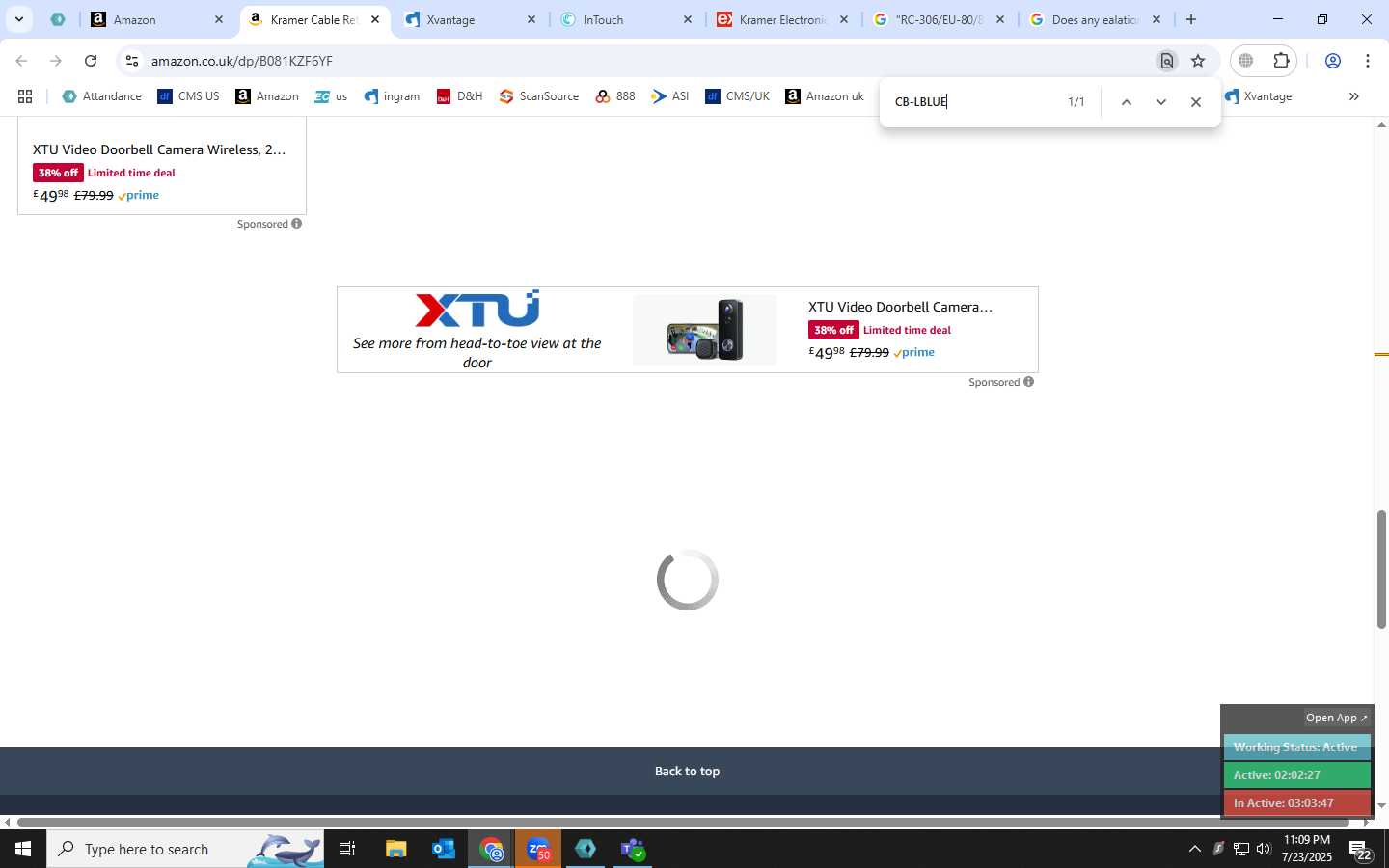Bookmark this page with star icon
The width and height of the screenshot is (1389, 868).
1198,61
